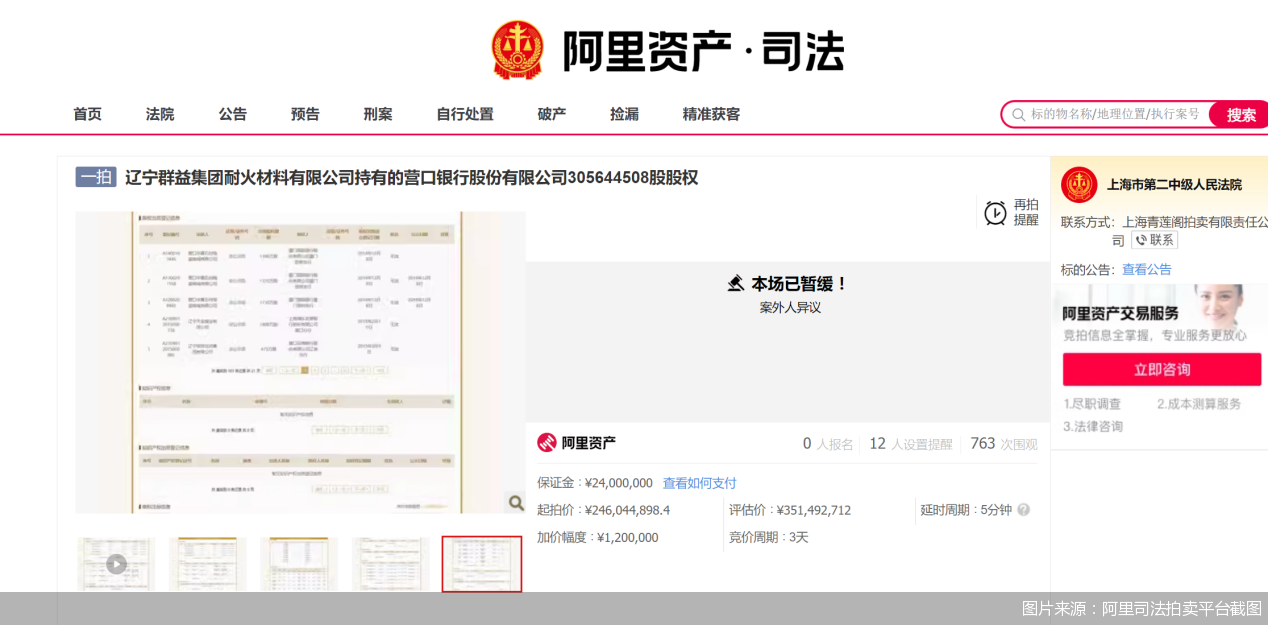This screenshot has height=625, width=1268.
Task: Click the help icon next to 延时周期
Action: [x=1024, y=510]
